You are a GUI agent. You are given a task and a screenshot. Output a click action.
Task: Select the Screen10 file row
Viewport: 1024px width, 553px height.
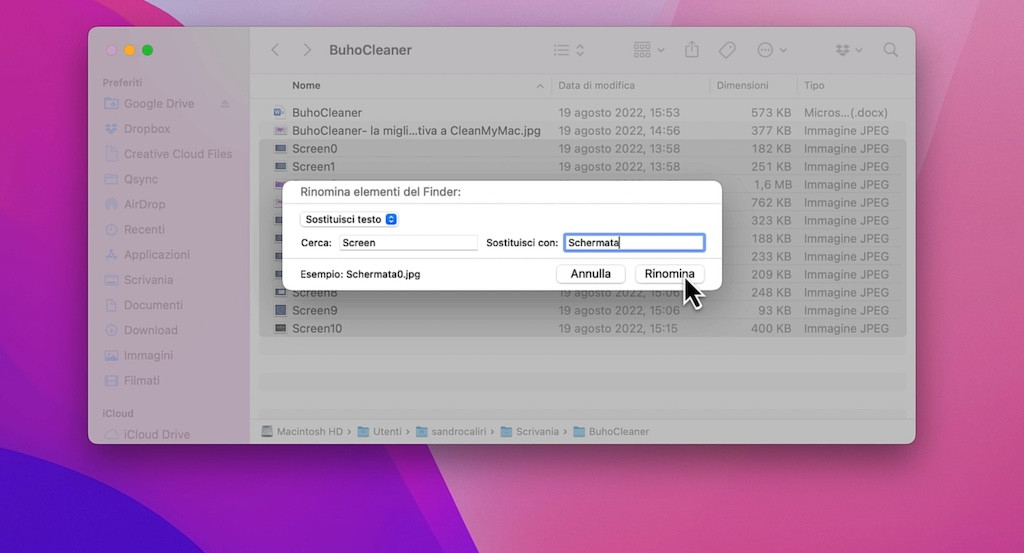pyautogui.click(x=583, y=328)
